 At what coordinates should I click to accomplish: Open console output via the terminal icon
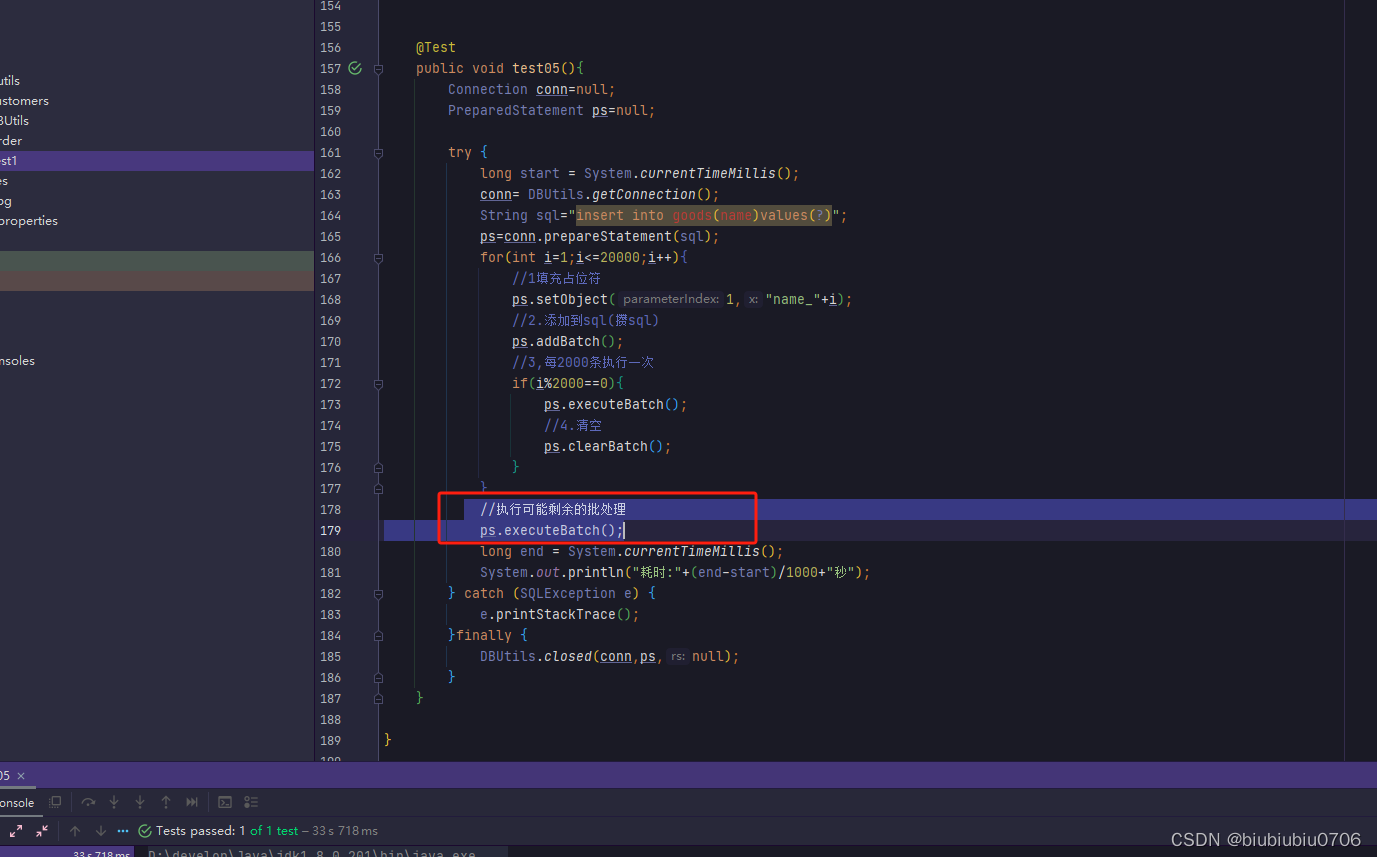coord(225,802)
